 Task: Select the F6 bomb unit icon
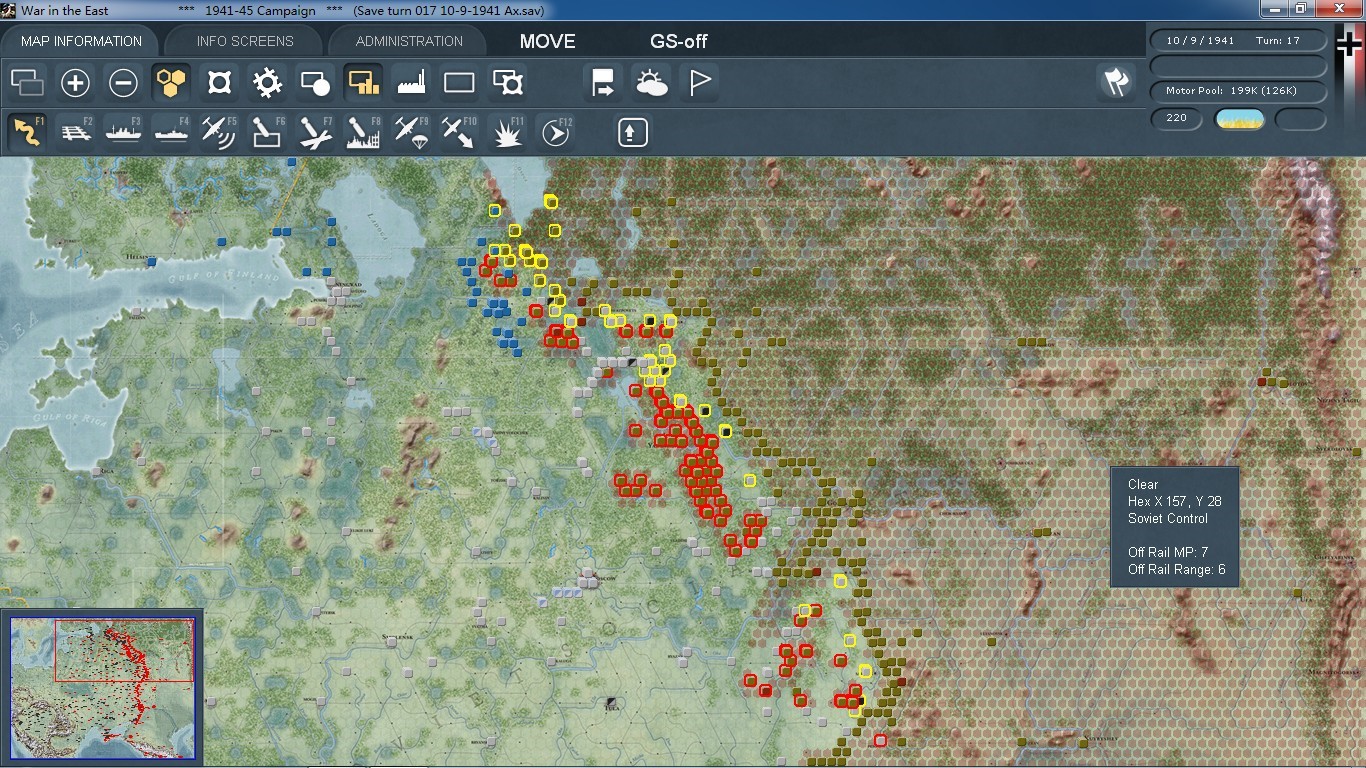[267, 132]
